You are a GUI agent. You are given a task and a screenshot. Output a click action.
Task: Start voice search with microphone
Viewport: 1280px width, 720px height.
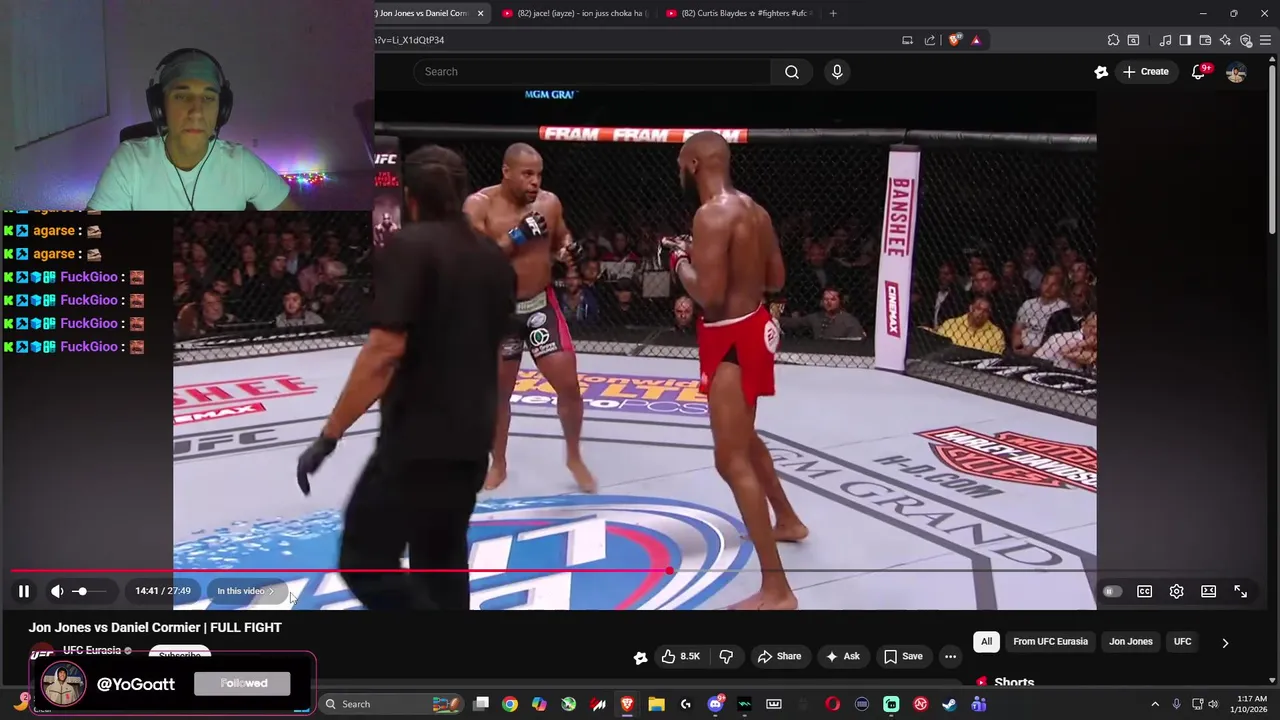(837, 72)
